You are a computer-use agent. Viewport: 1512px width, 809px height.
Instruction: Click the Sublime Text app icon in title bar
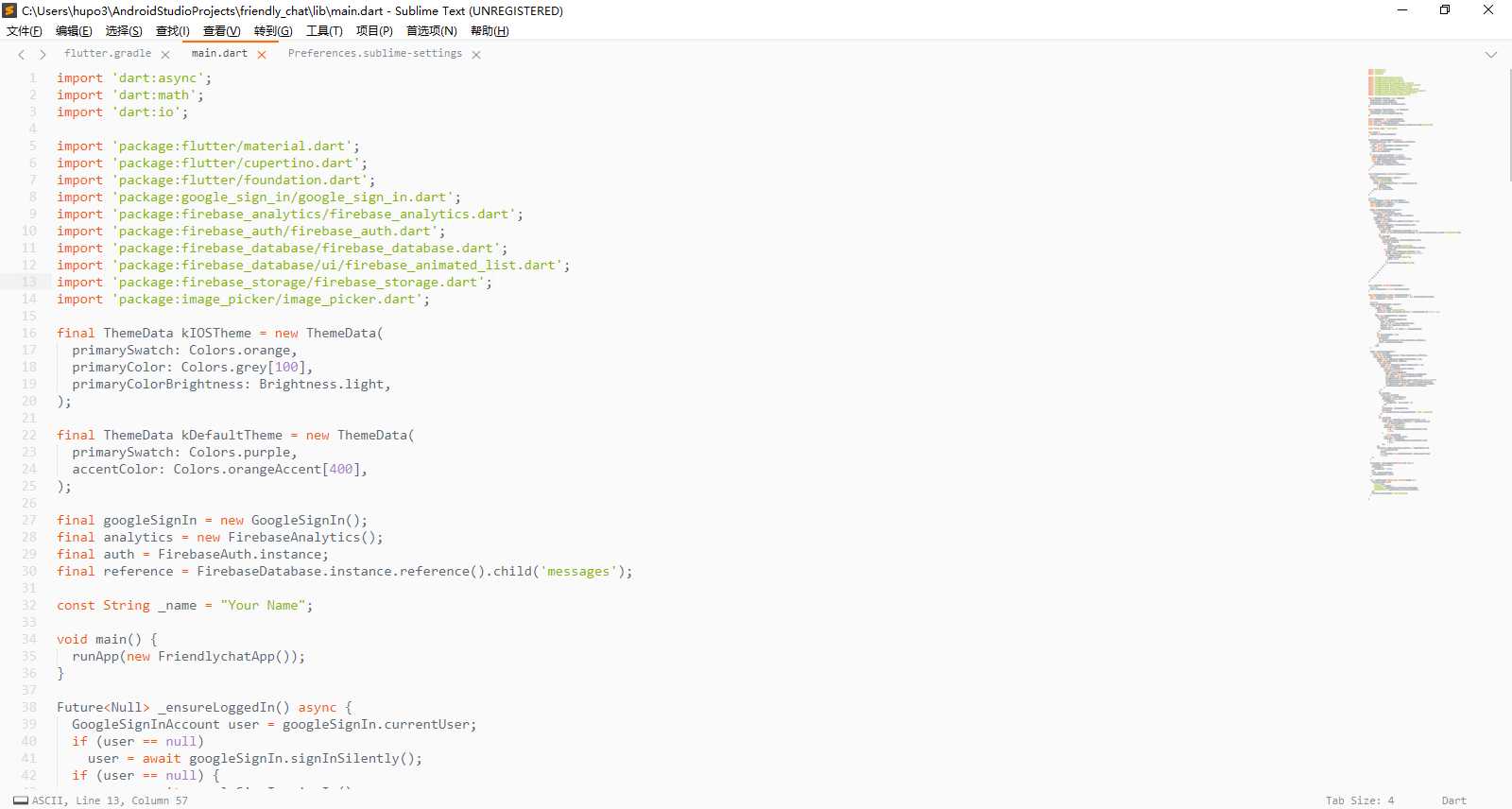tap(10, 10)
